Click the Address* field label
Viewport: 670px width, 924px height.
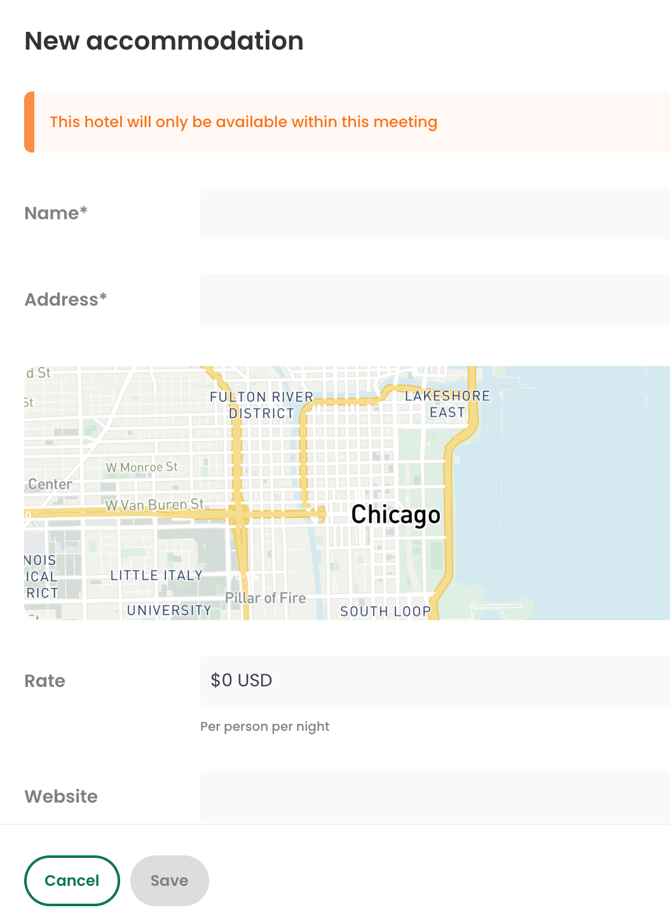tap(66, 300)
